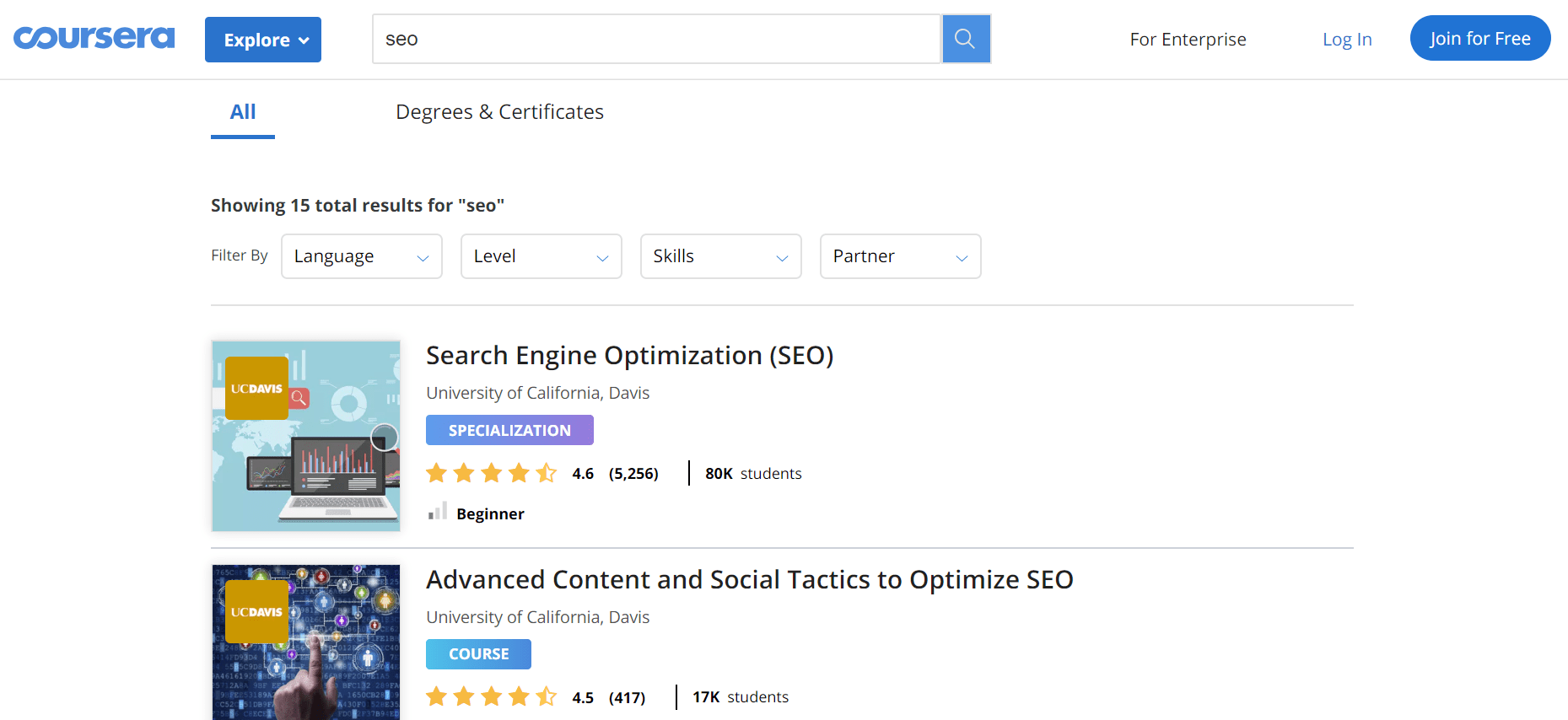Switch to Degrees & Certificates tab
The width and height of the screenshot is (1568, 720).
[x=499, y=112]
